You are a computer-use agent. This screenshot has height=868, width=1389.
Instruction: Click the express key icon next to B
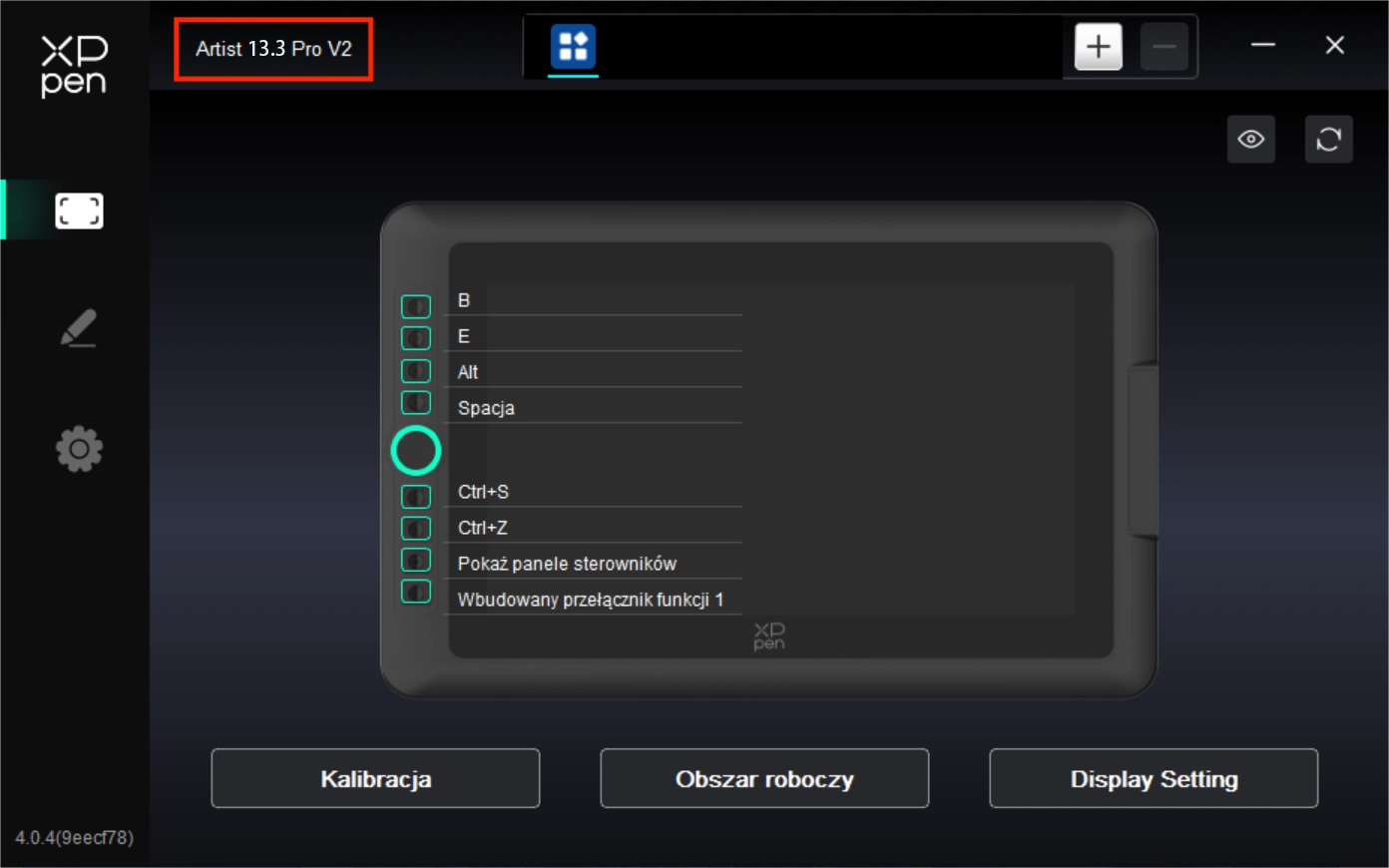click(x=416, y=306)
